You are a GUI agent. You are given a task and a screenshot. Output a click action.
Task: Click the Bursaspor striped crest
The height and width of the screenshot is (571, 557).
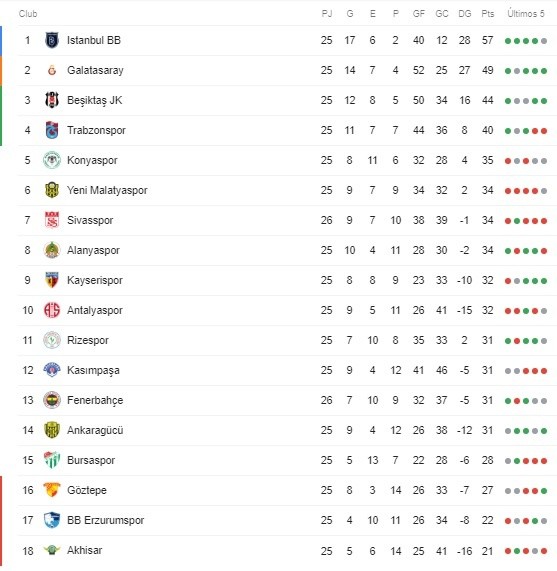52,460
